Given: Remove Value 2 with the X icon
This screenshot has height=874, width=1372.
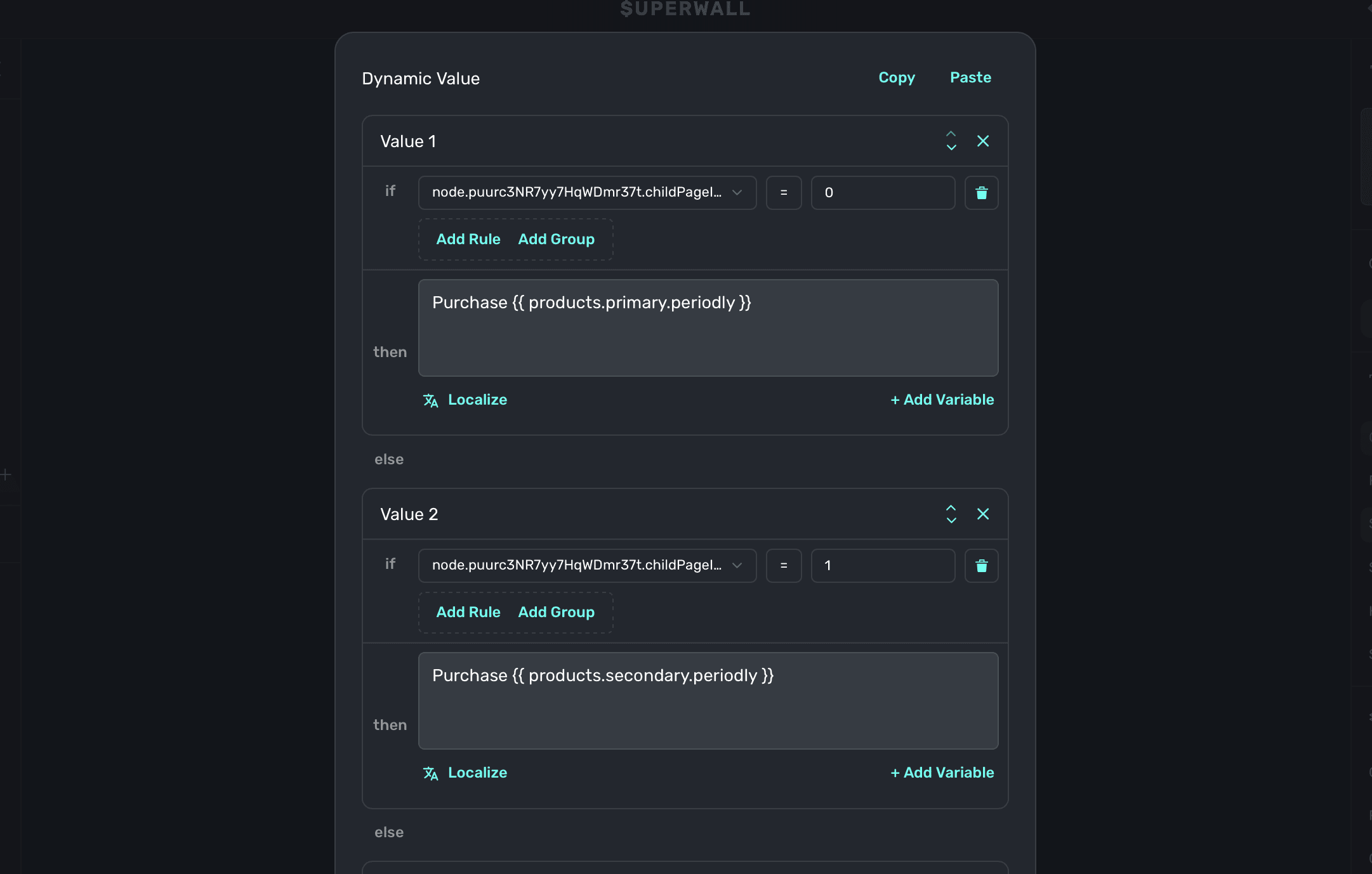Looking at the screenshot, I should pos(982,514).
